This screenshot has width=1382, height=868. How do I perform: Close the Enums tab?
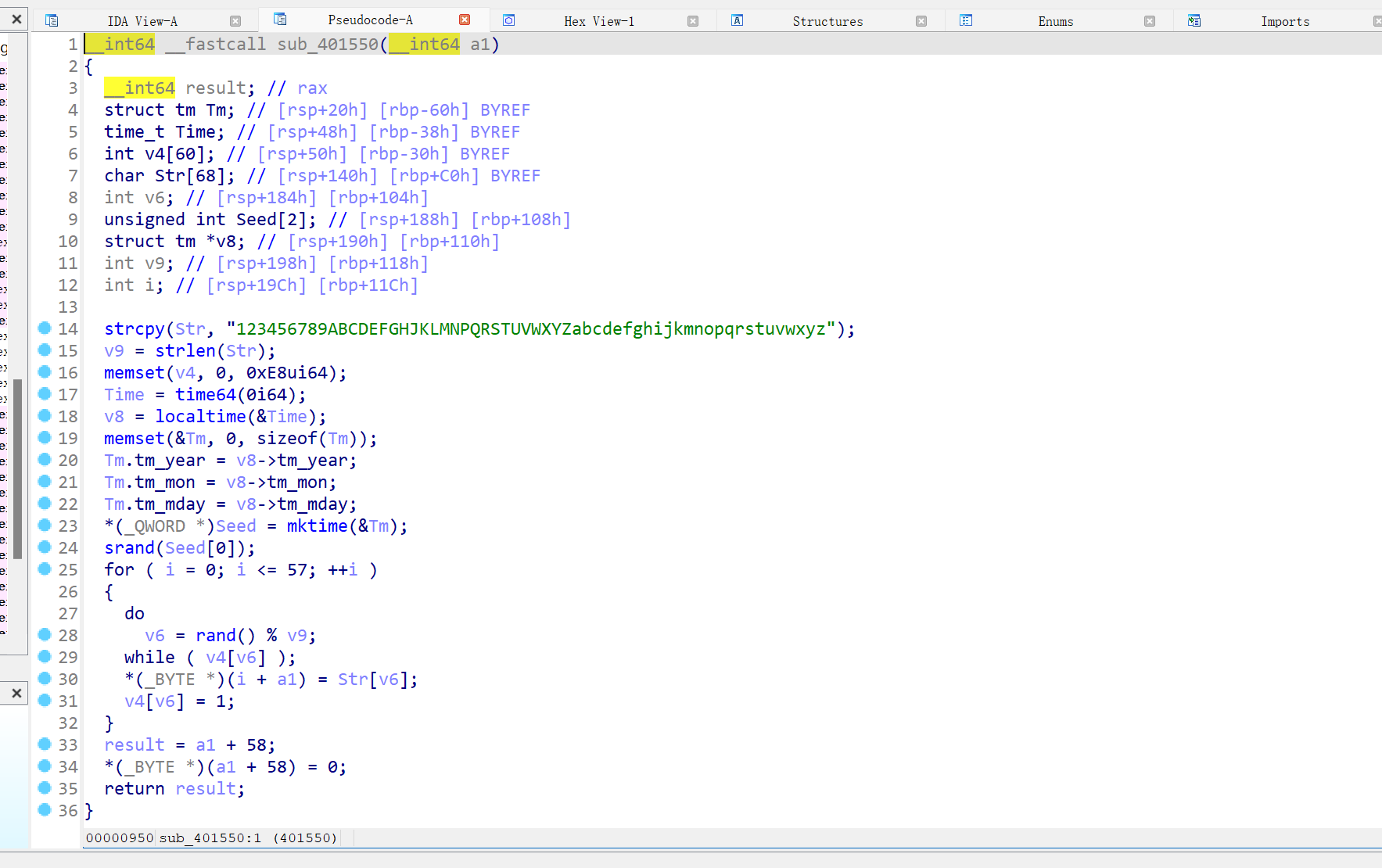point(1150,21)
